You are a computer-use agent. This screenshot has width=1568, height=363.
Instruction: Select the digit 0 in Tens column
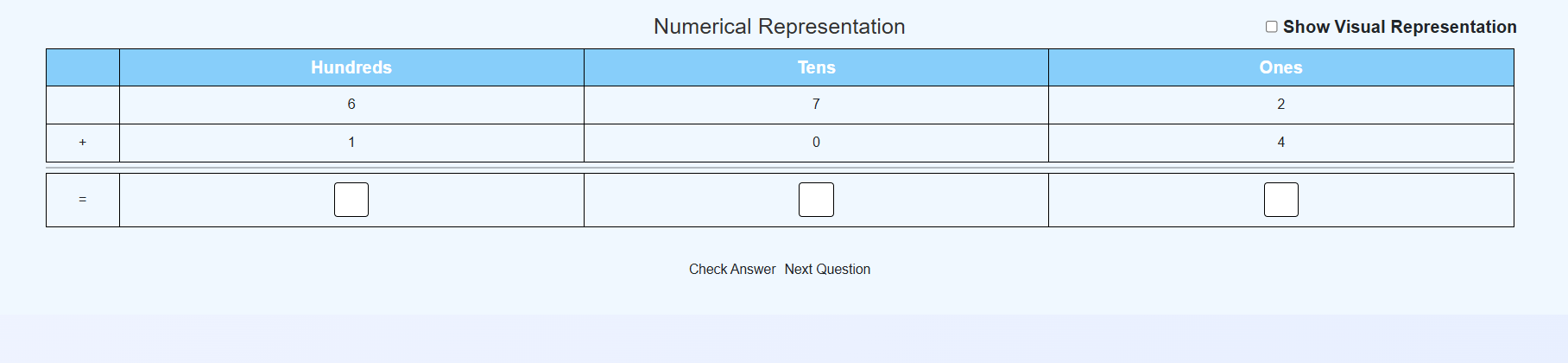click(816, 142)
